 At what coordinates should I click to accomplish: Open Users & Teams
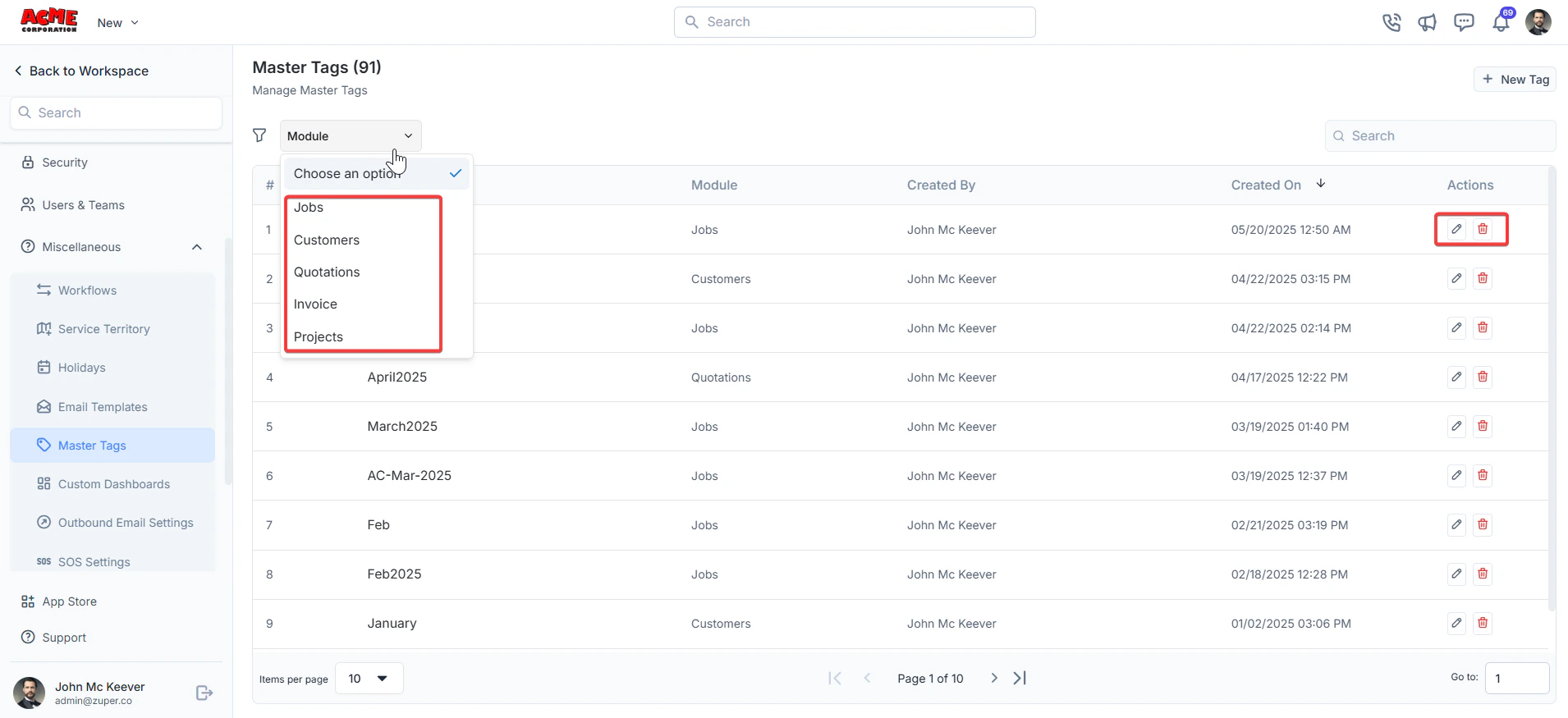pyautogui.click(x=72, y=205)
